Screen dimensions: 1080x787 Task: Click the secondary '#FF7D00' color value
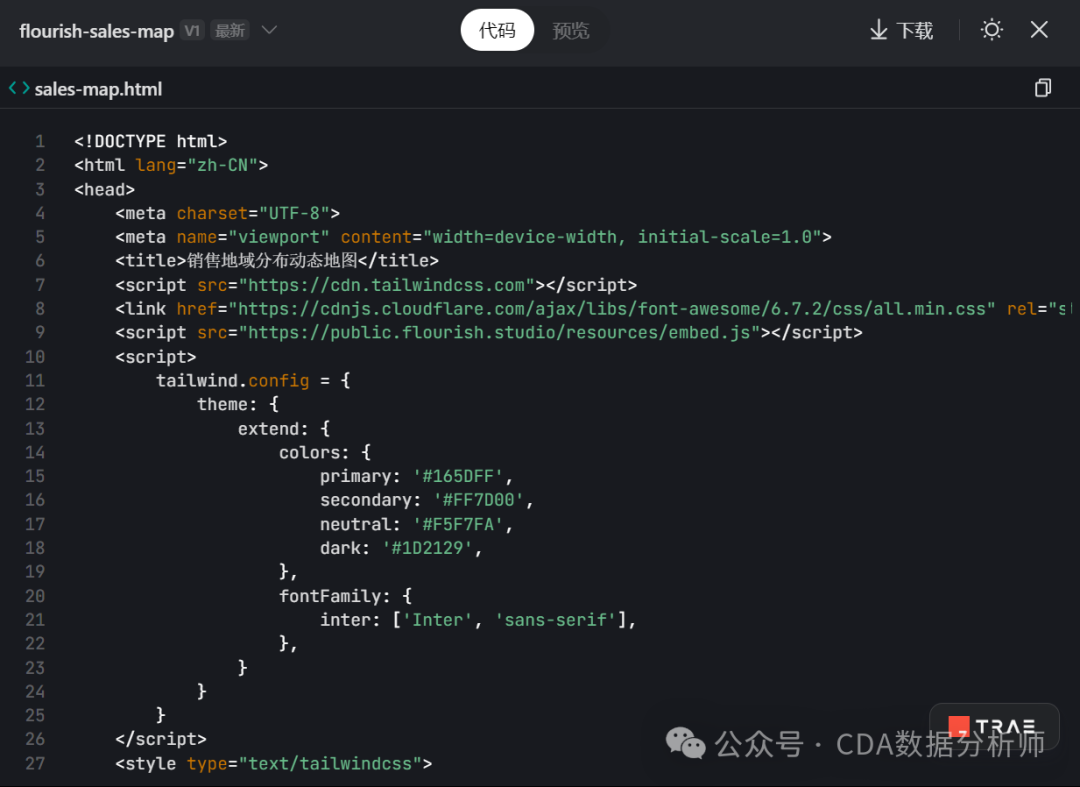[478, 500]
